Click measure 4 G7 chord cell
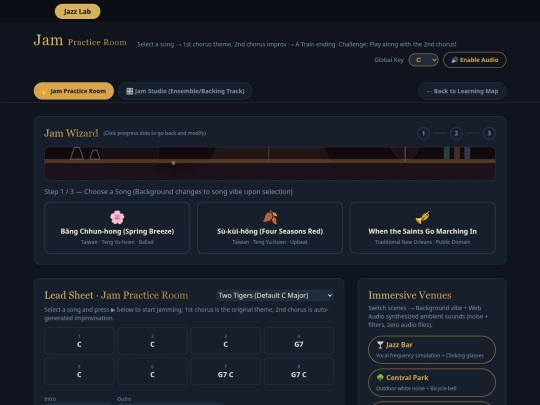The width and height of the screenshot is (540, 405). point(299,341)
